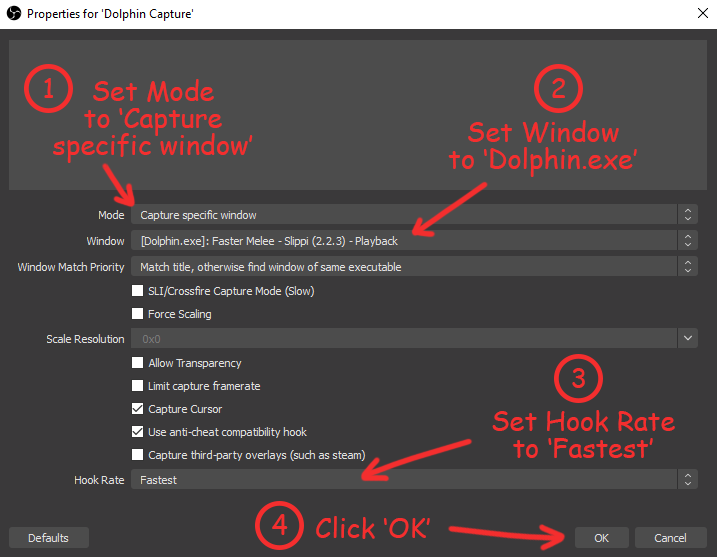Click the Defaults button
Screen dimensions: 717x557
click(x=48, y=538)
